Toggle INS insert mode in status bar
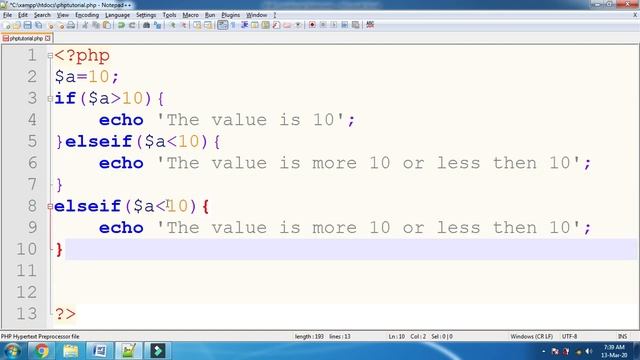Image resolution: width=640 pixels, height=360 pixels. (x=622, y=336)
